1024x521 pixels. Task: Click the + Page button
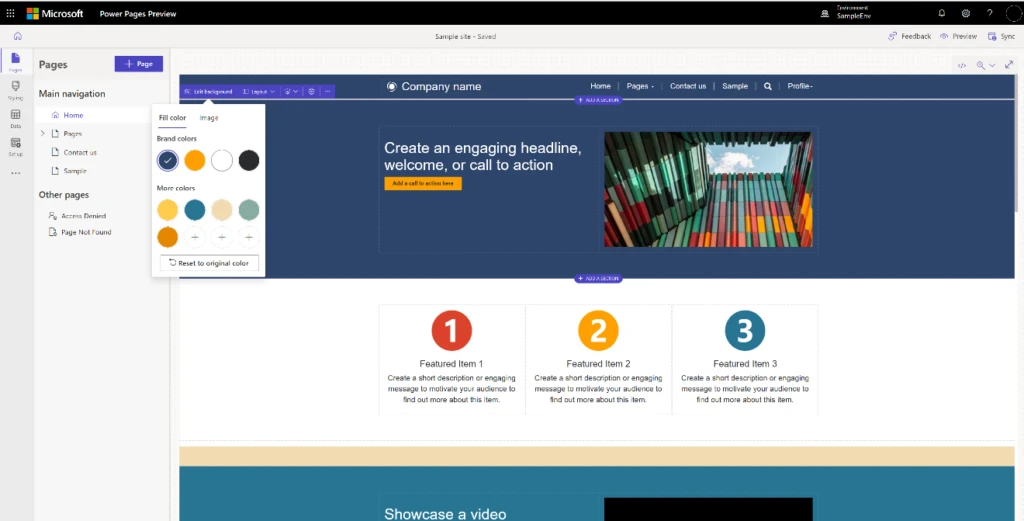pyautogui.click(x=138, y=64)
